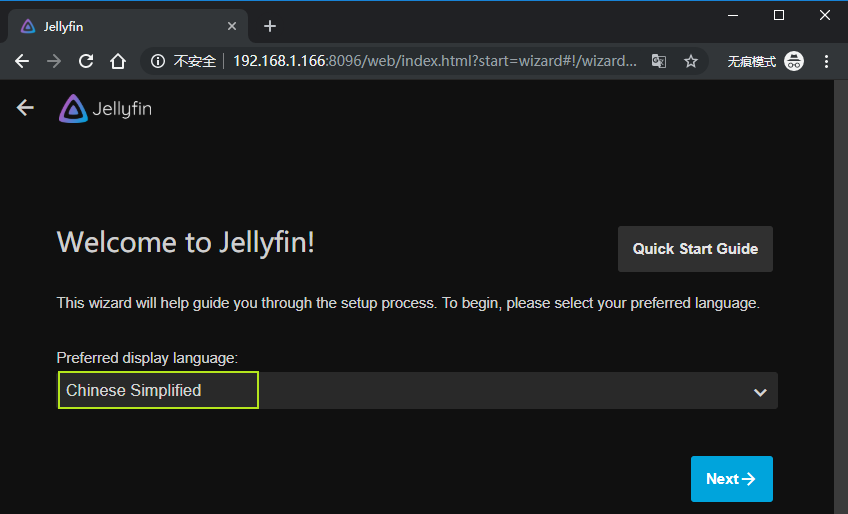Click the translate page icon in address bar
Viewport: 848px width, 514px height.
658,61
